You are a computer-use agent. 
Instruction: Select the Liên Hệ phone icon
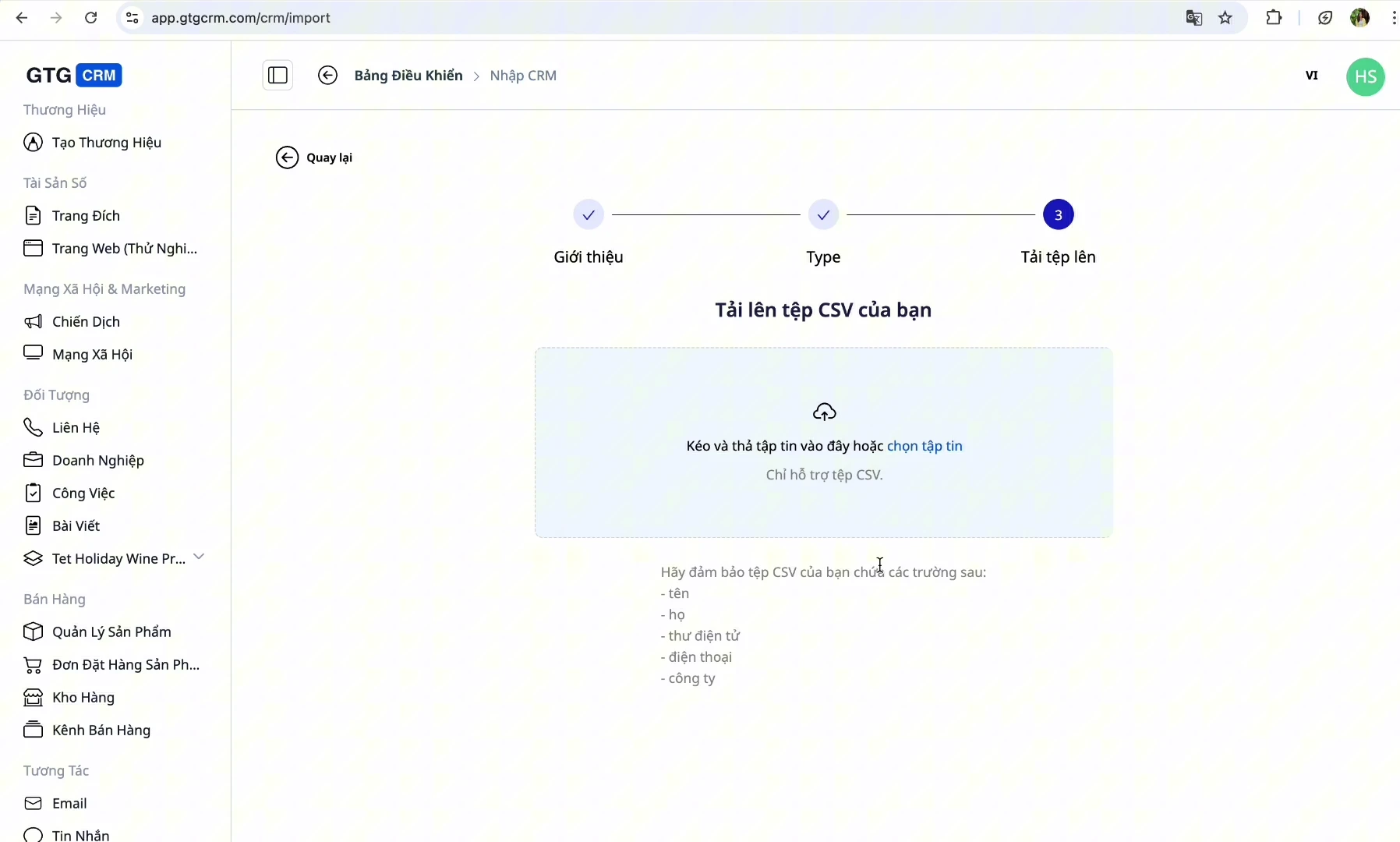33,427
